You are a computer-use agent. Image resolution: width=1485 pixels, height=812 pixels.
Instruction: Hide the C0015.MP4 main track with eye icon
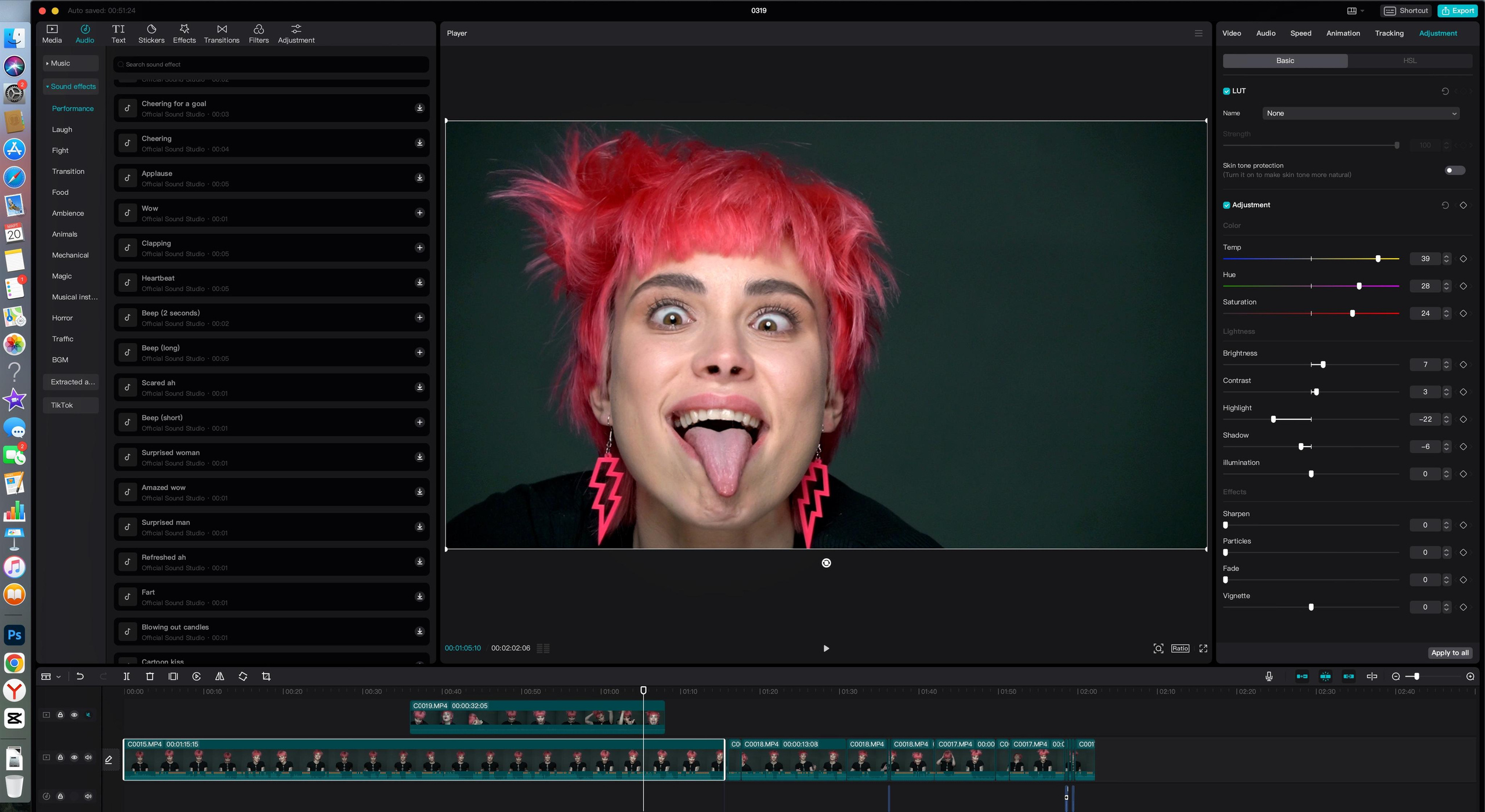[x=74, y=757]
